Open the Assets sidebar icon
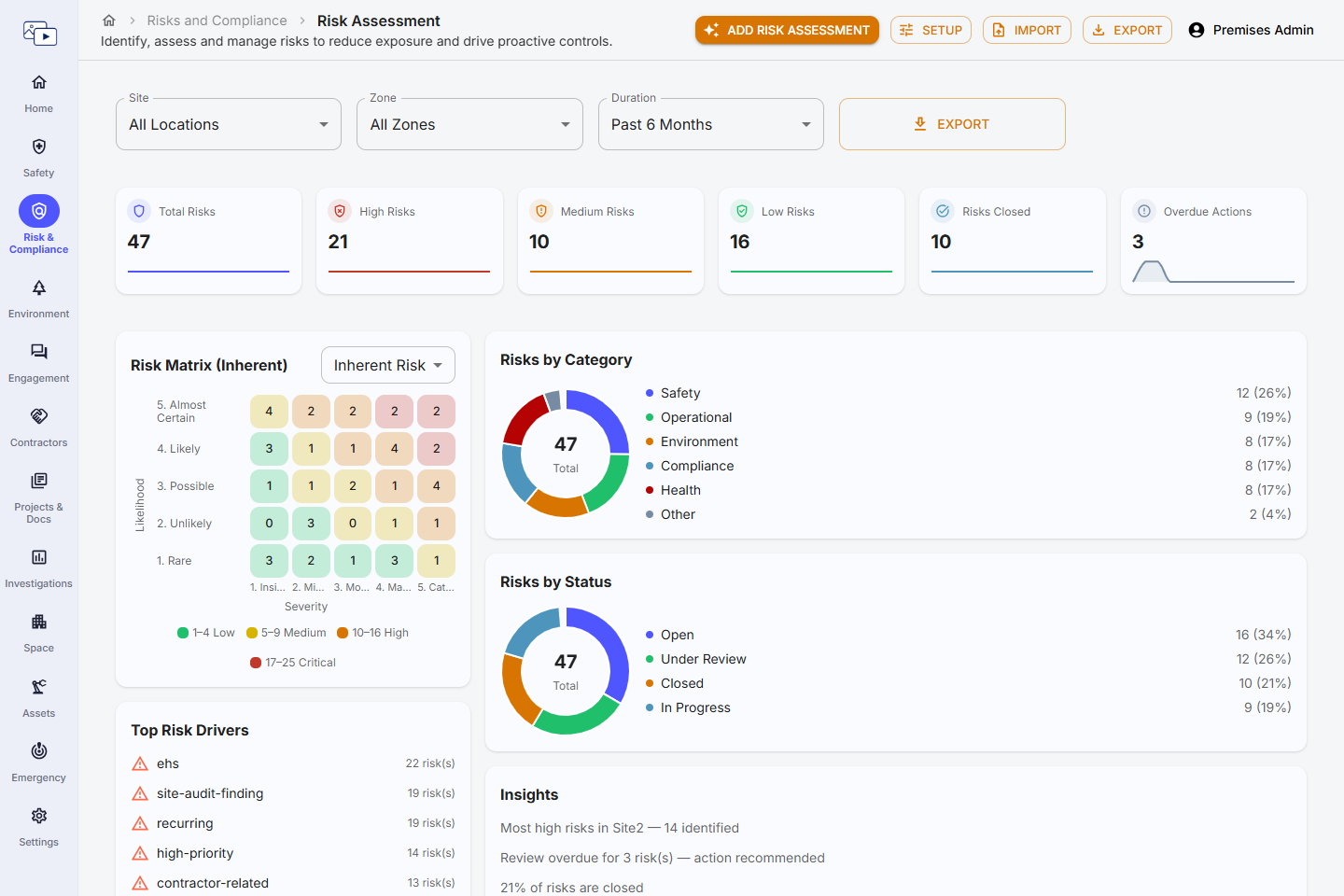Viewport: 1344px width, 896px height. [39, 687]
